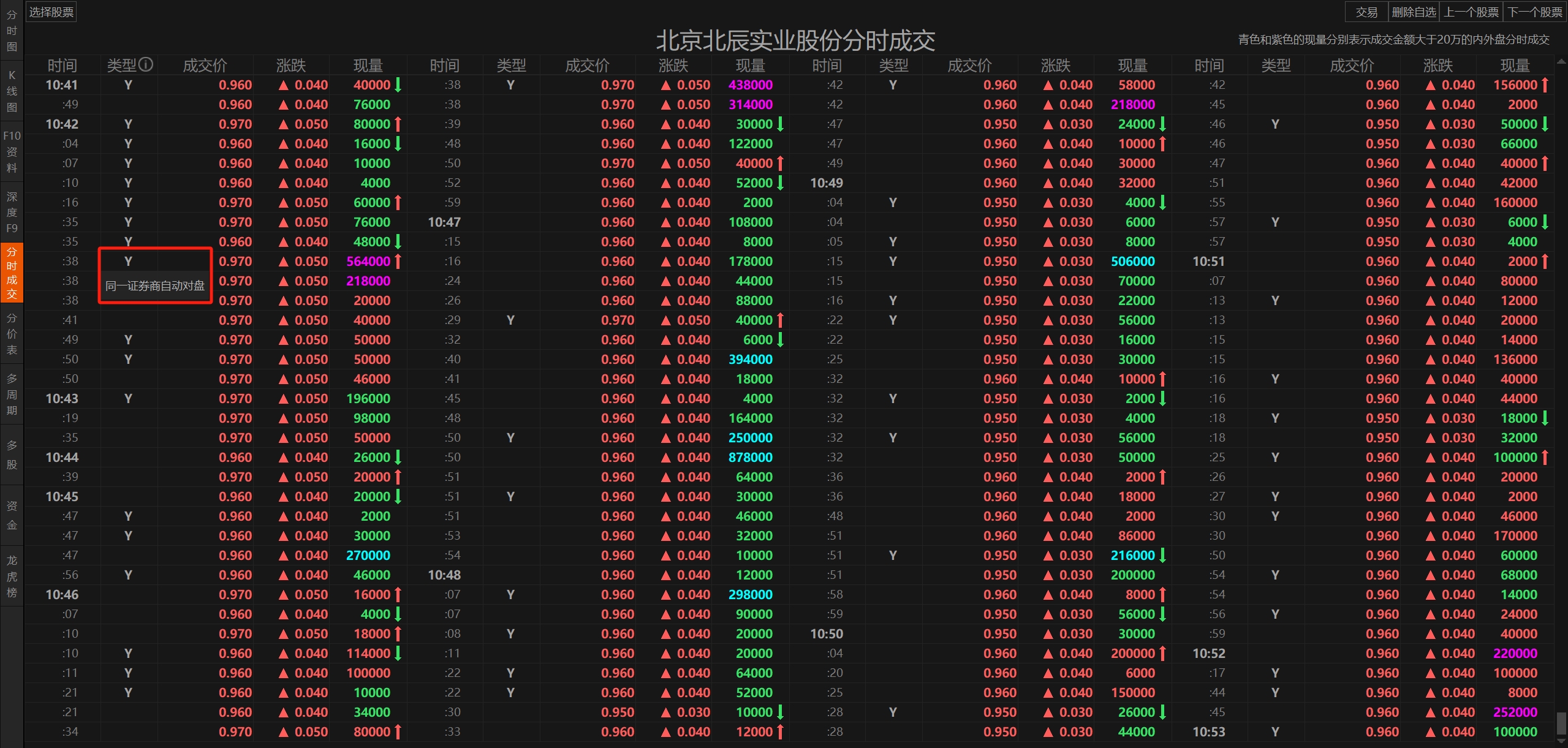
Task: Click the purple 438000 volume value
Action: tap(751, 85)
